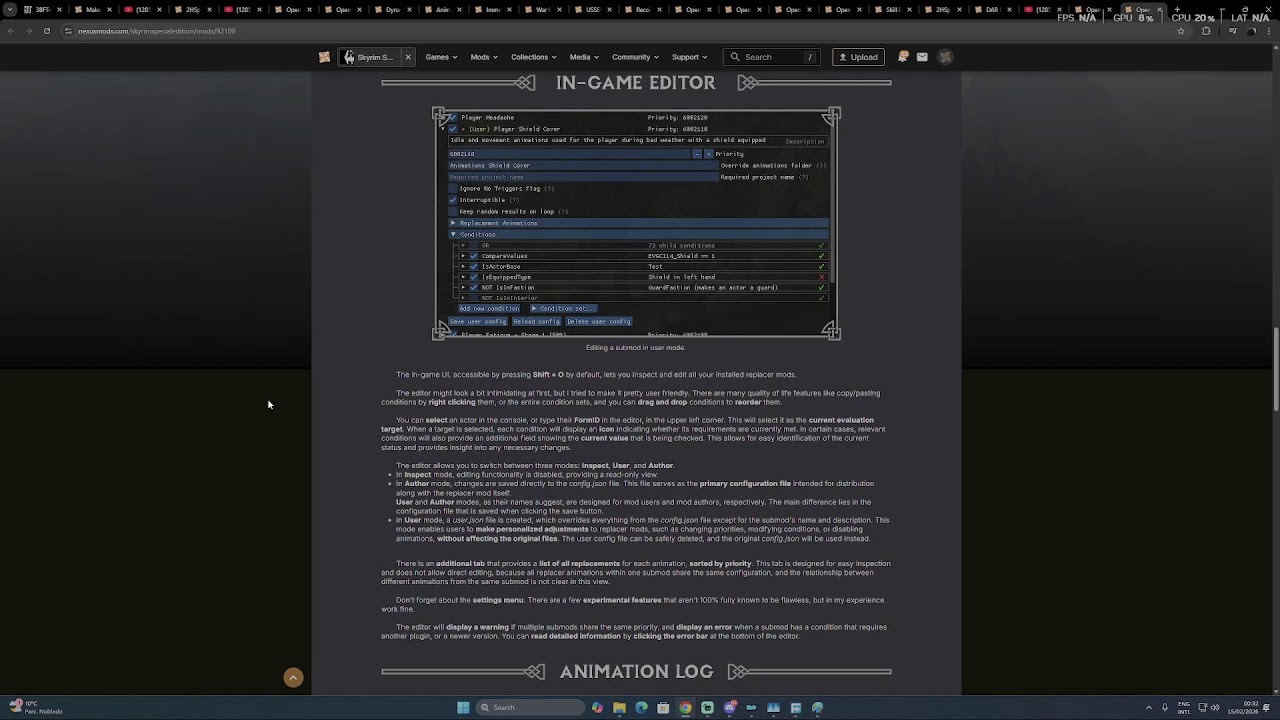This screenshot has width=1280, height=720.
Task: Open the Support dropdown
Action: pos(689,57)
